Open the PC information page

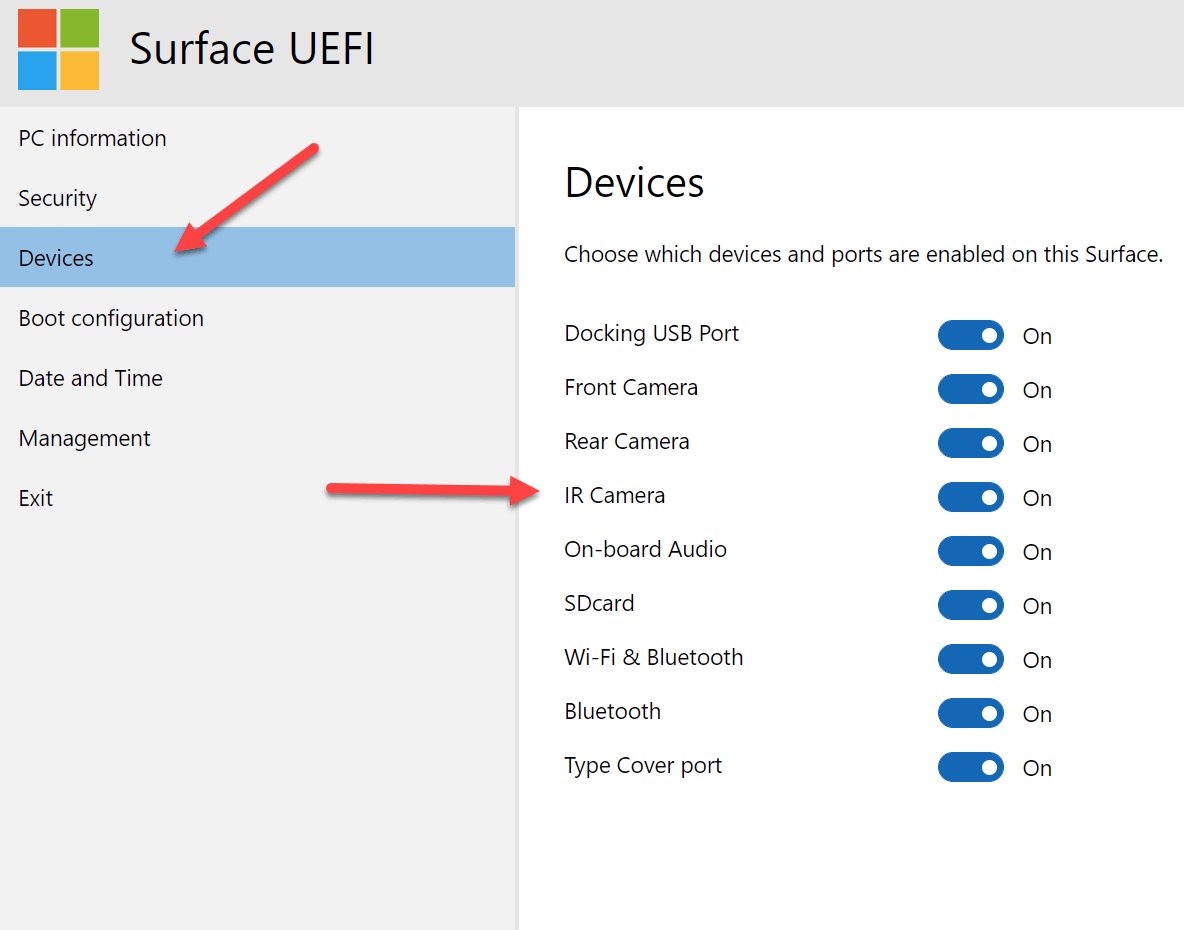(92, 138)
